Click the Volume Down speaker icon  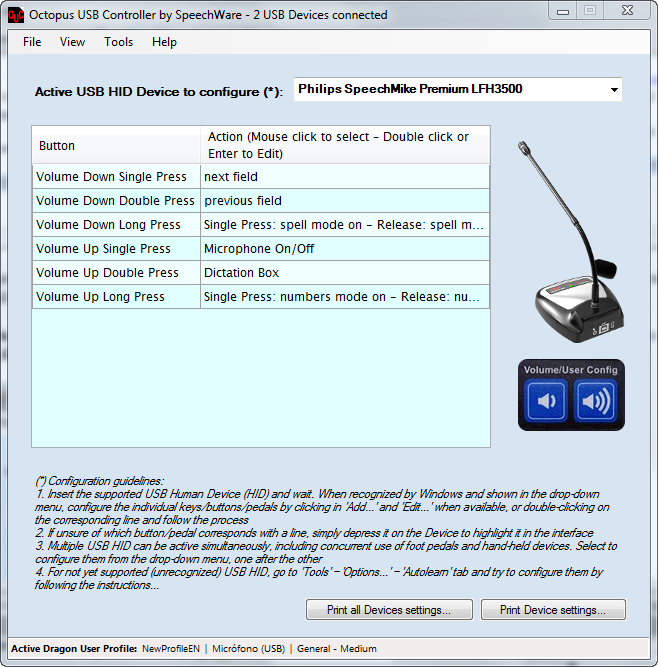(546, 403)
